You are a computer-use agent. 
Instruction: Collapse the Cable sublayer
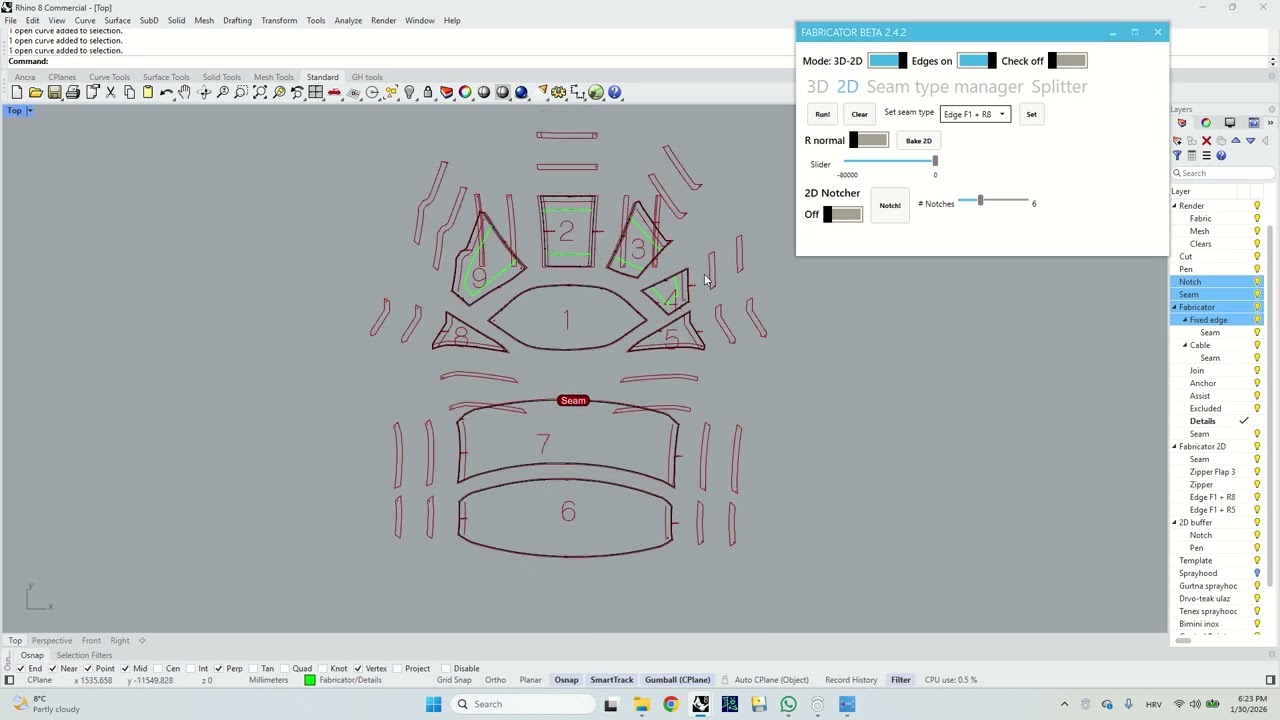tap(1185, 345)
